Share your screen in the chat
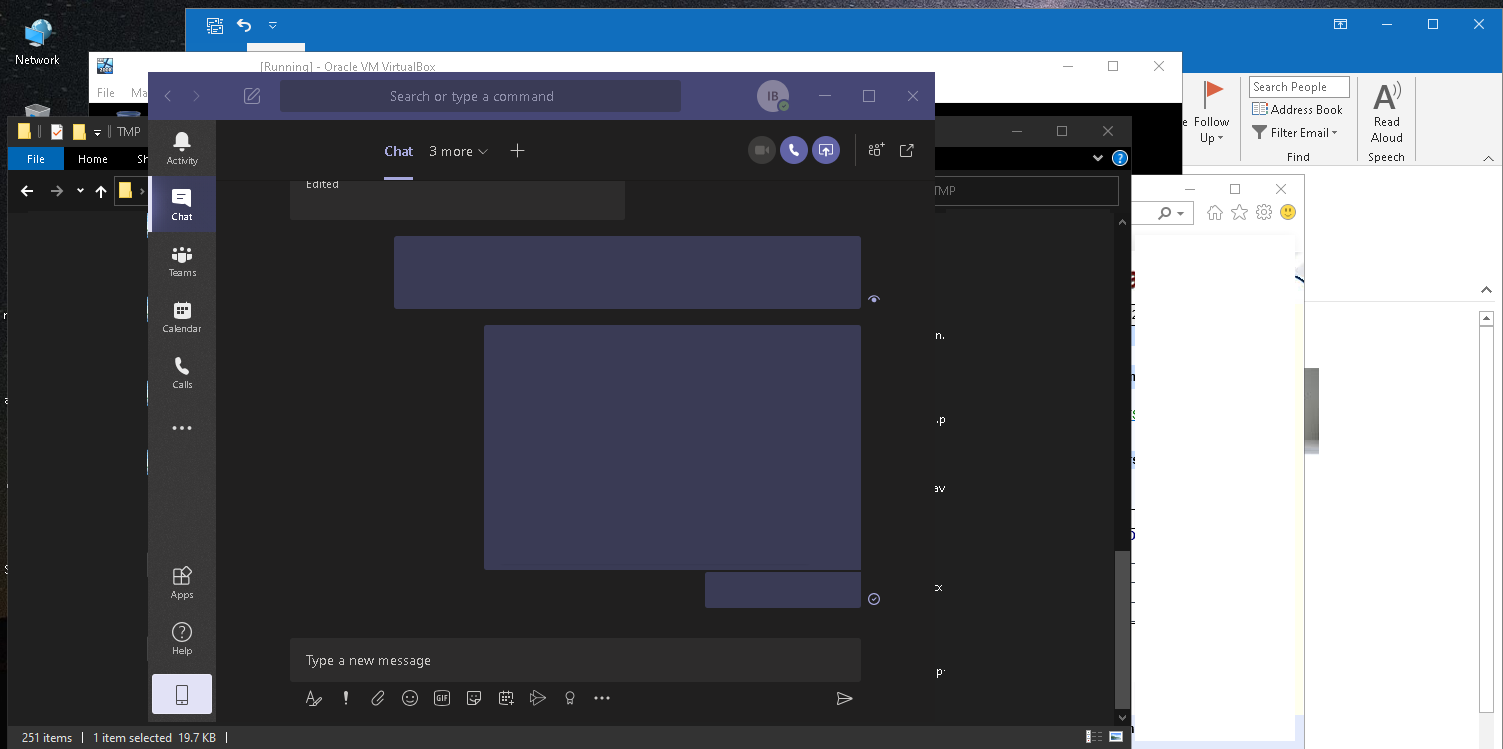1503x749 pixels. click(x=826, y=150)
